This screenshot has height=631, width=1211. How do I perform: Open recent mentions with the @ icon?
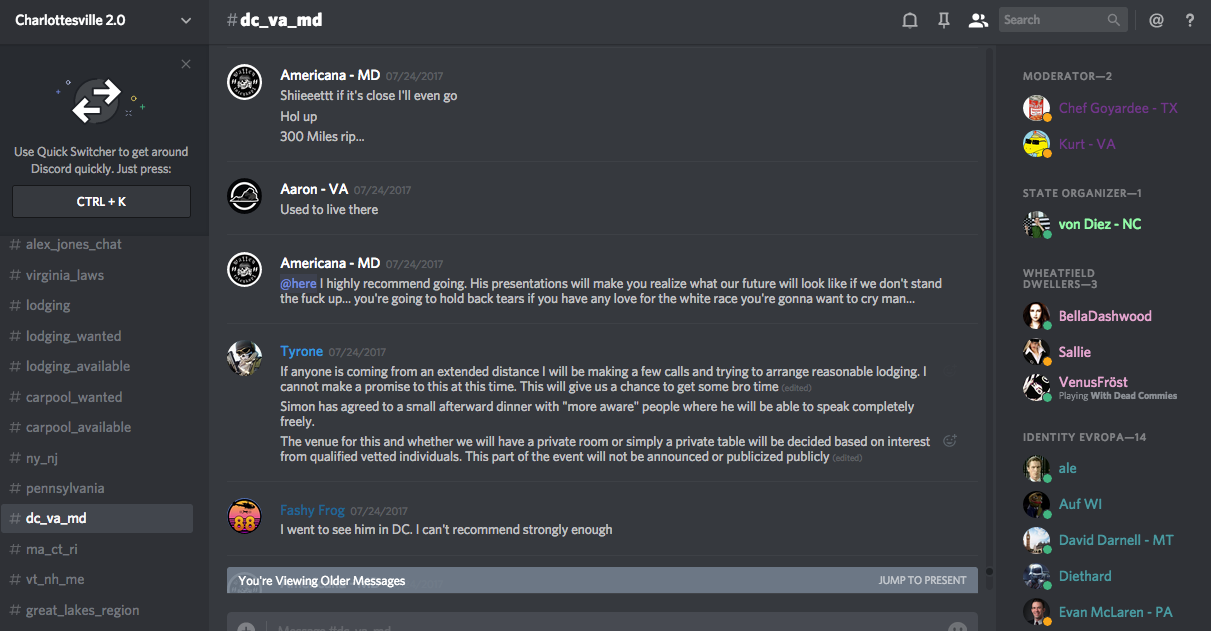coord(1156,20)
